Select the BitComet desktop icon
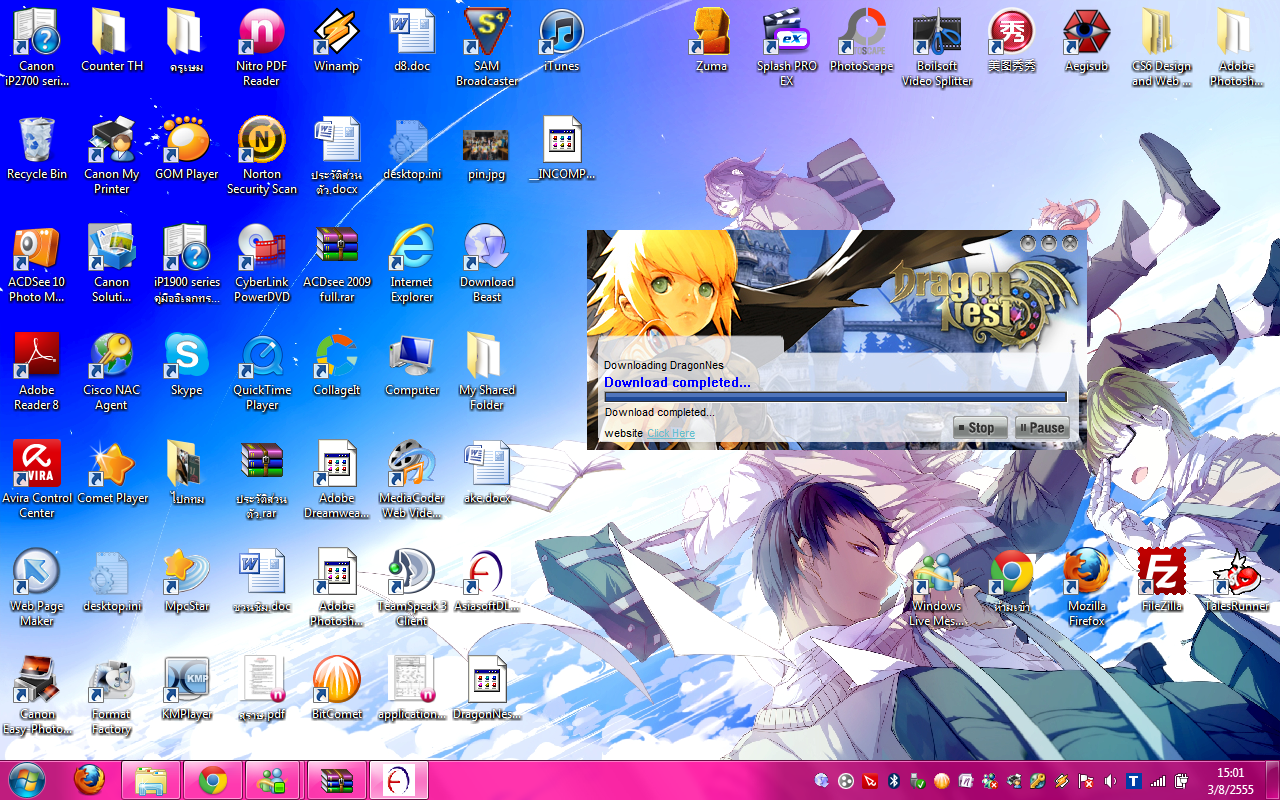1280x800 pixels. [x=336, y=688]
